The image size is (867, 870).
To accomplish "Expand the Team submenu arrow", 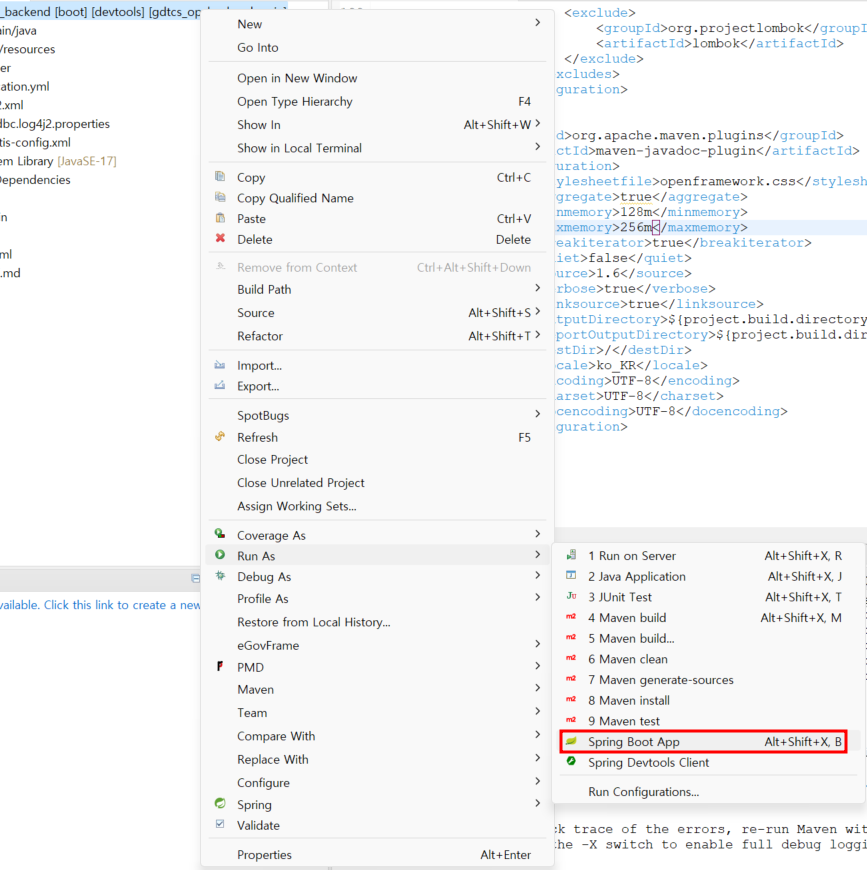I will pos(538,711).
